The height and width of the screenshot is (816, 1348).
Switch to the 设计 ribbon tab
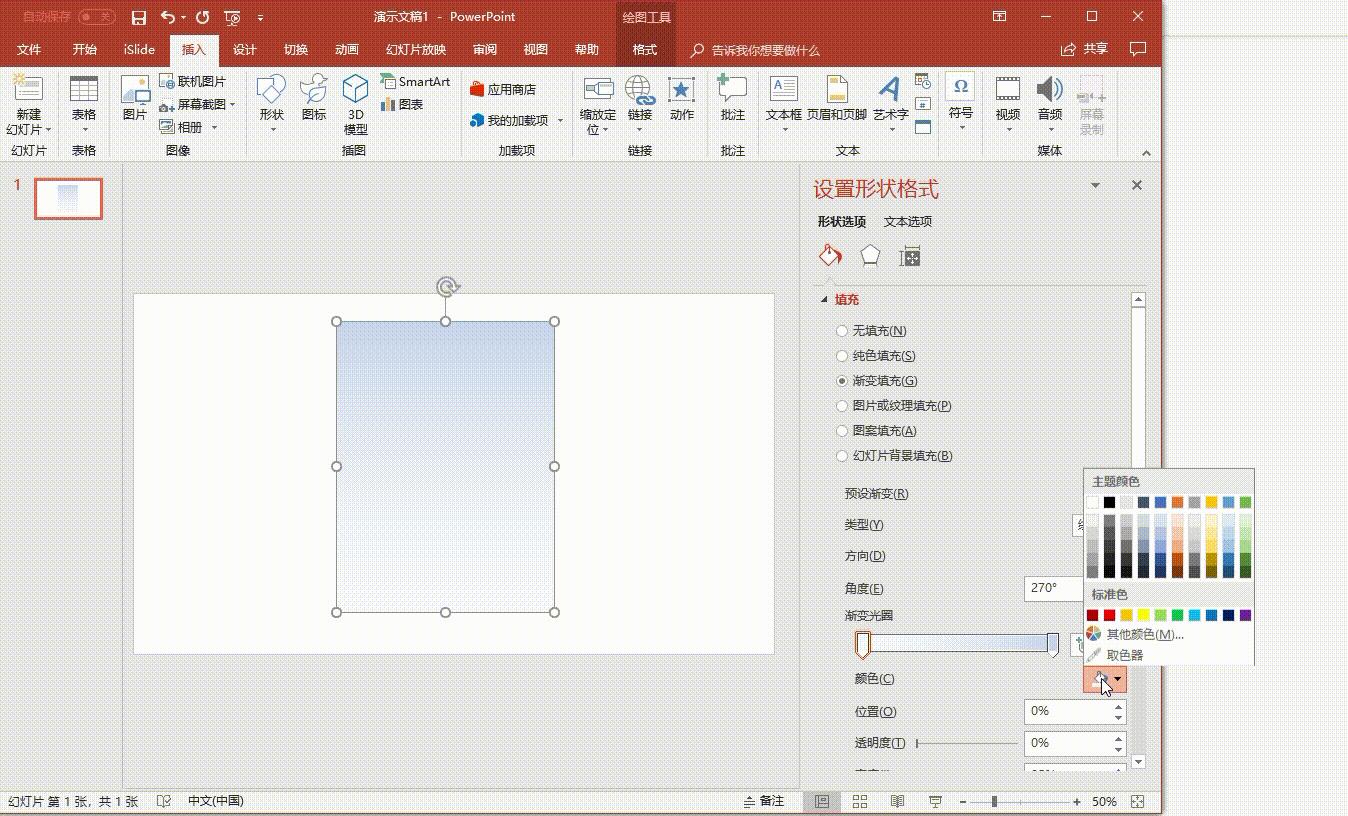point(244,48)
